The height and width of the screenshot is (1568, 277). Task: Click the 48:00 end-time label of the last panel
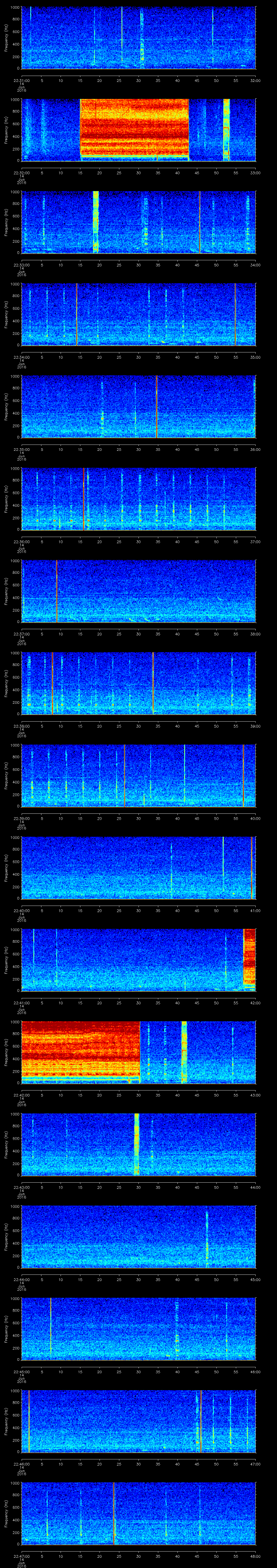pyautogui.click(x=255, y=1556)
